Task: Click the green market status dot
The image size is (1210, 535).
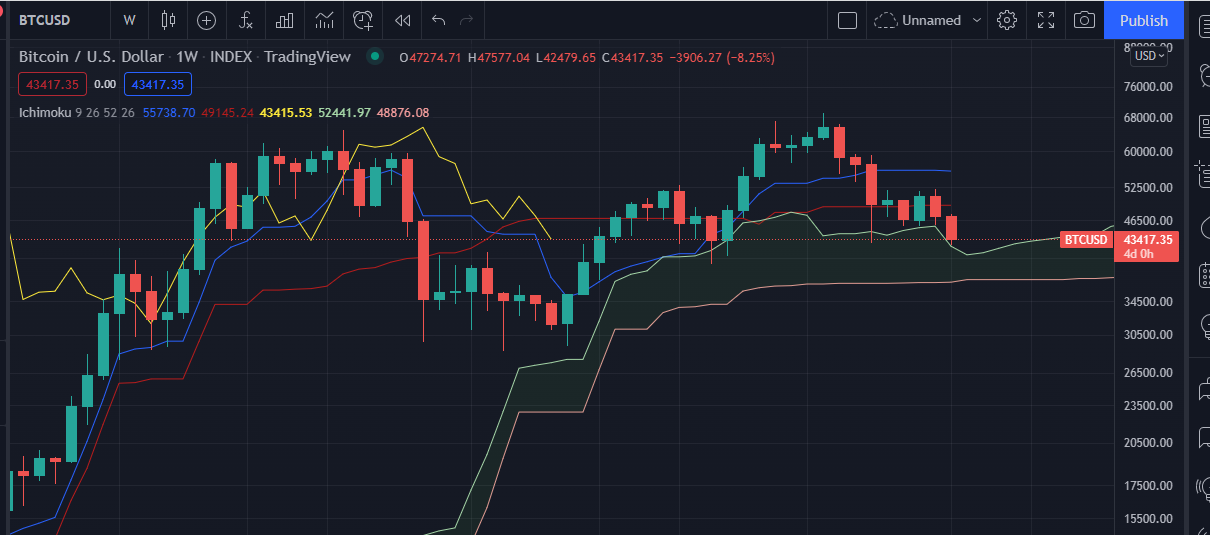Action: click(x=374, y=57)
